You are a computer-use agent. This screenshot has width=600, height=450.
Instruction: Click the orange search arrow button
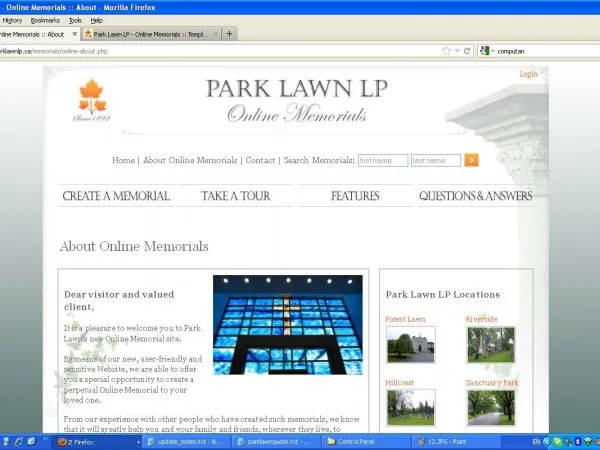click(x=472, y=160)
